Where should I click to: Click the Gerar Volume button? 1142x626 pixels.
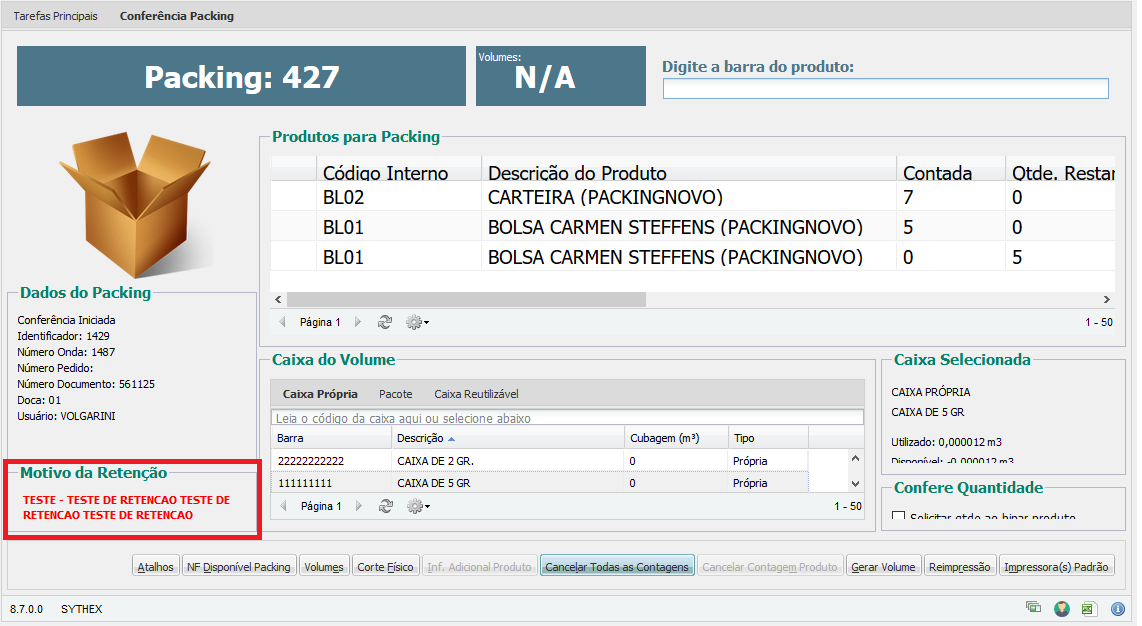[x=883, y=566]
